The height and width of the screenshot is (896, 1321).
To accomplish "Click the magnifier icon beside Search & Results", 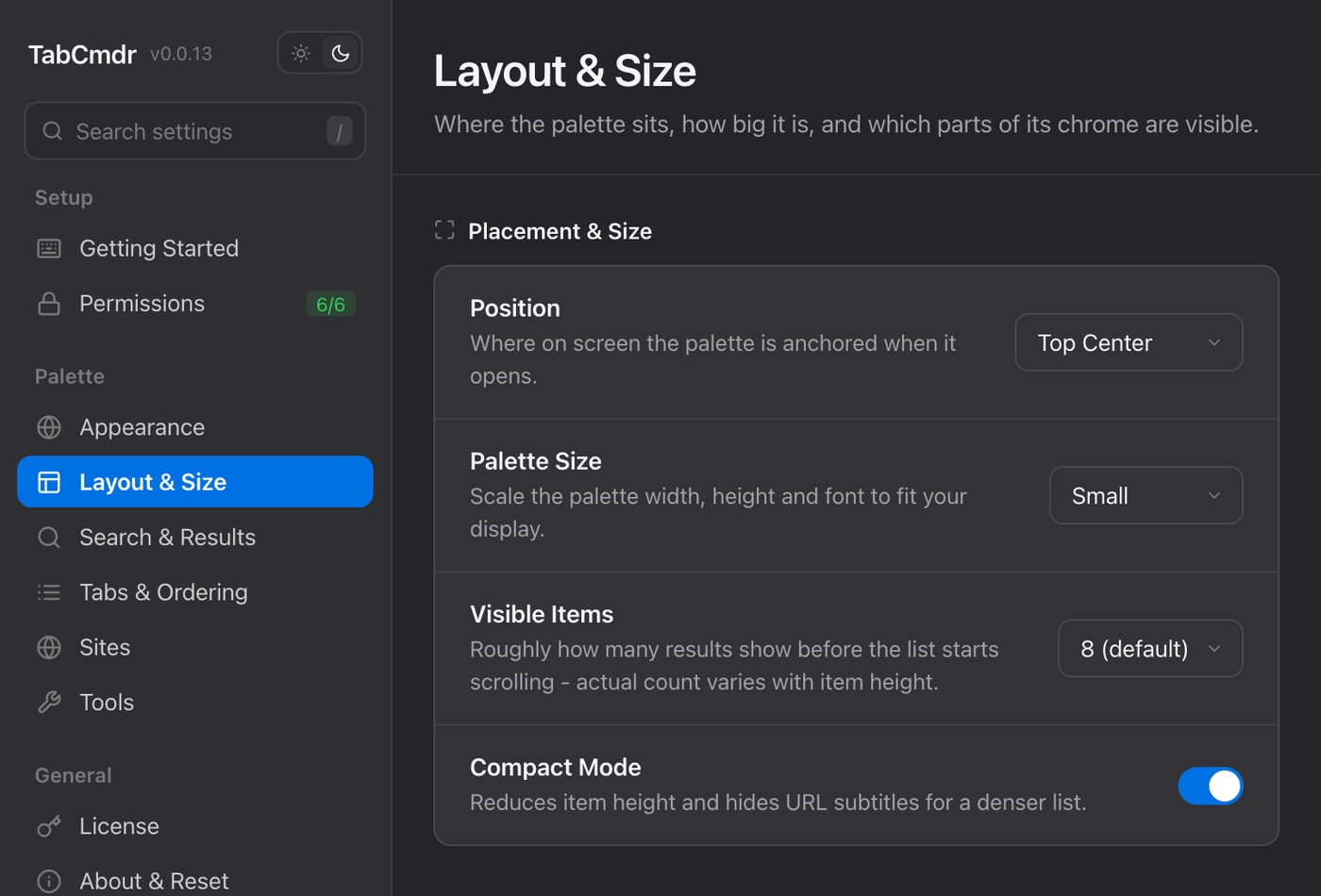I will tap(49, 538).
